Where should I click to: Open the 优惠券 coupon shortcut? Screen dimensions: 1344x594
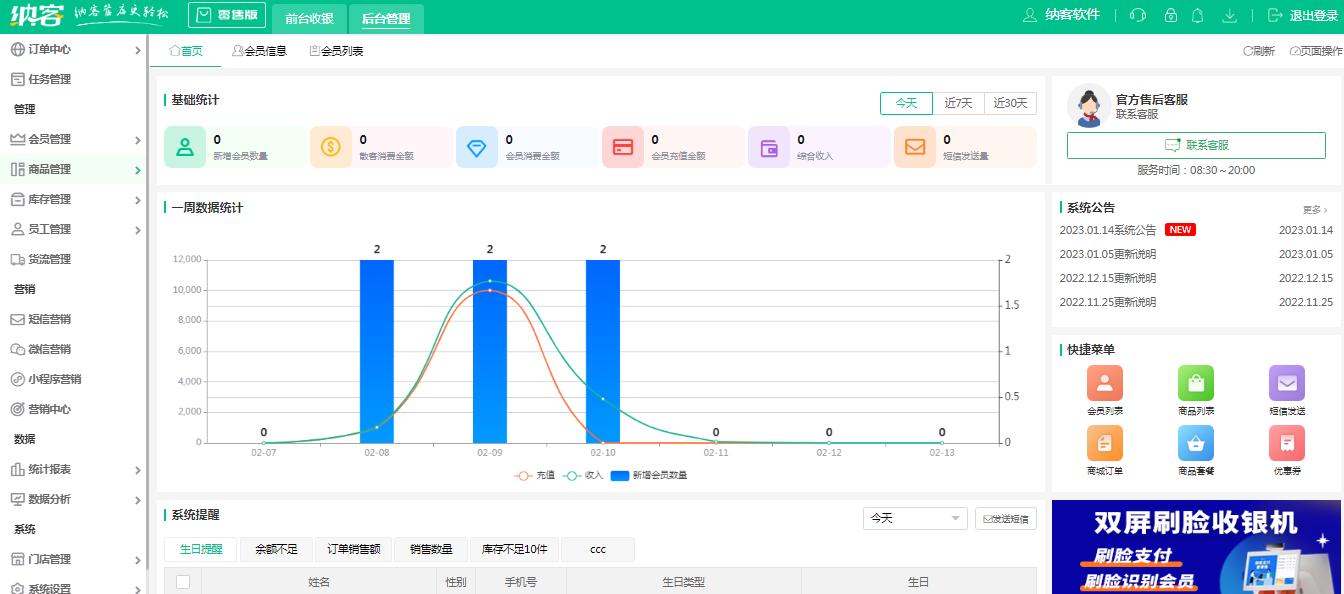[x=1286, y=443]
